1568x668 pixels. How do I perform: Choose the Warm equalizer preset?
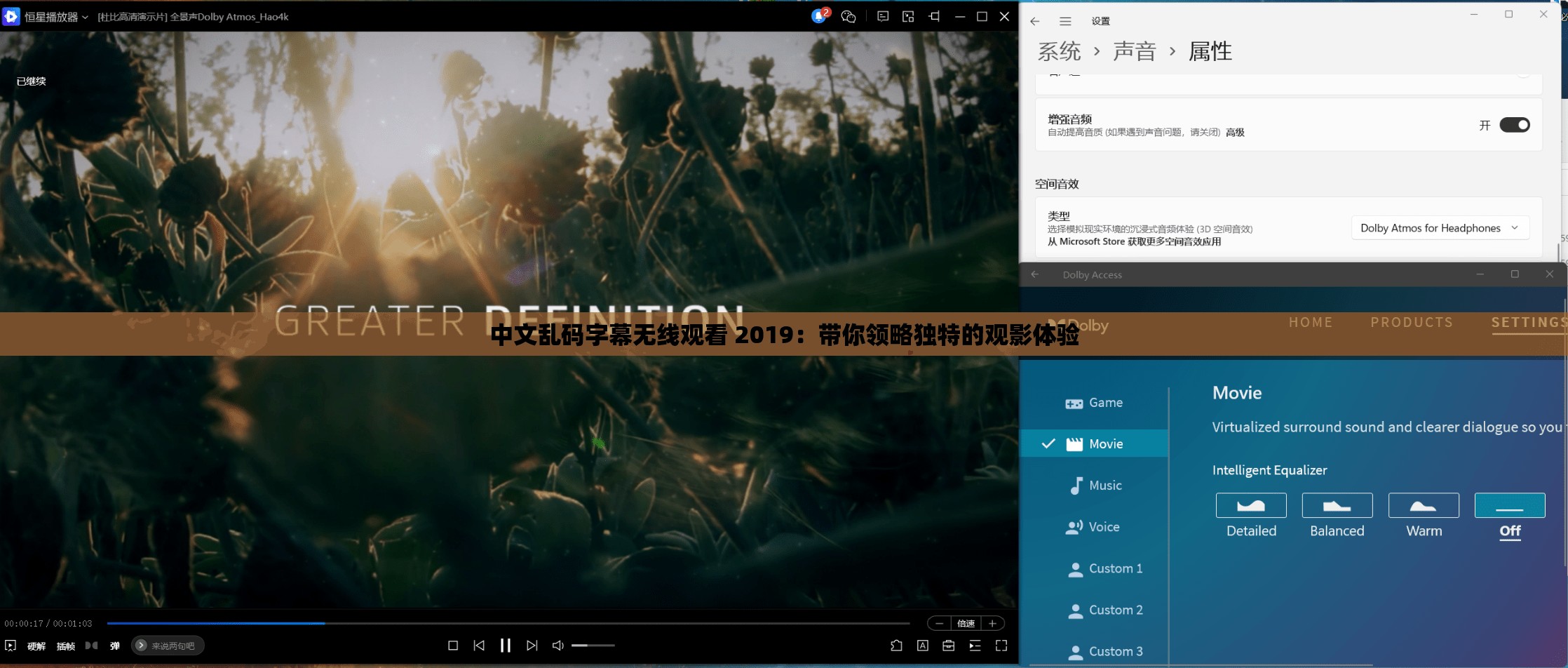[x=1424, y=505]
